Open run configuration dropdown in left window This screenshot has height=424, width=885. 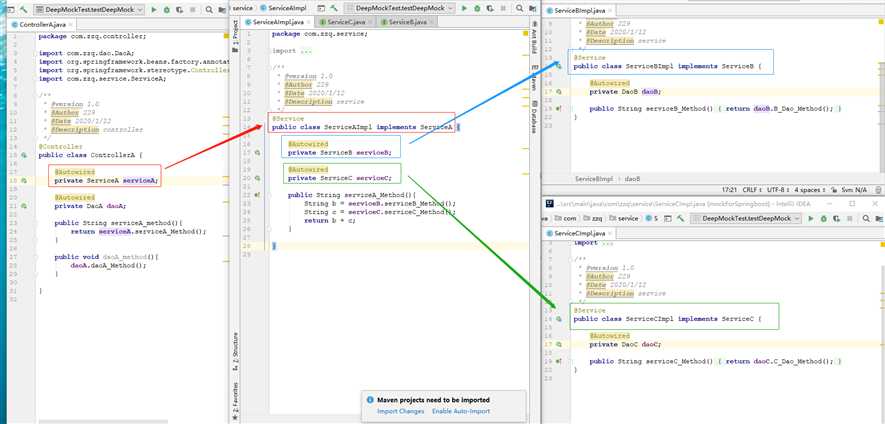pyautogui.click(x=90, y=9)
